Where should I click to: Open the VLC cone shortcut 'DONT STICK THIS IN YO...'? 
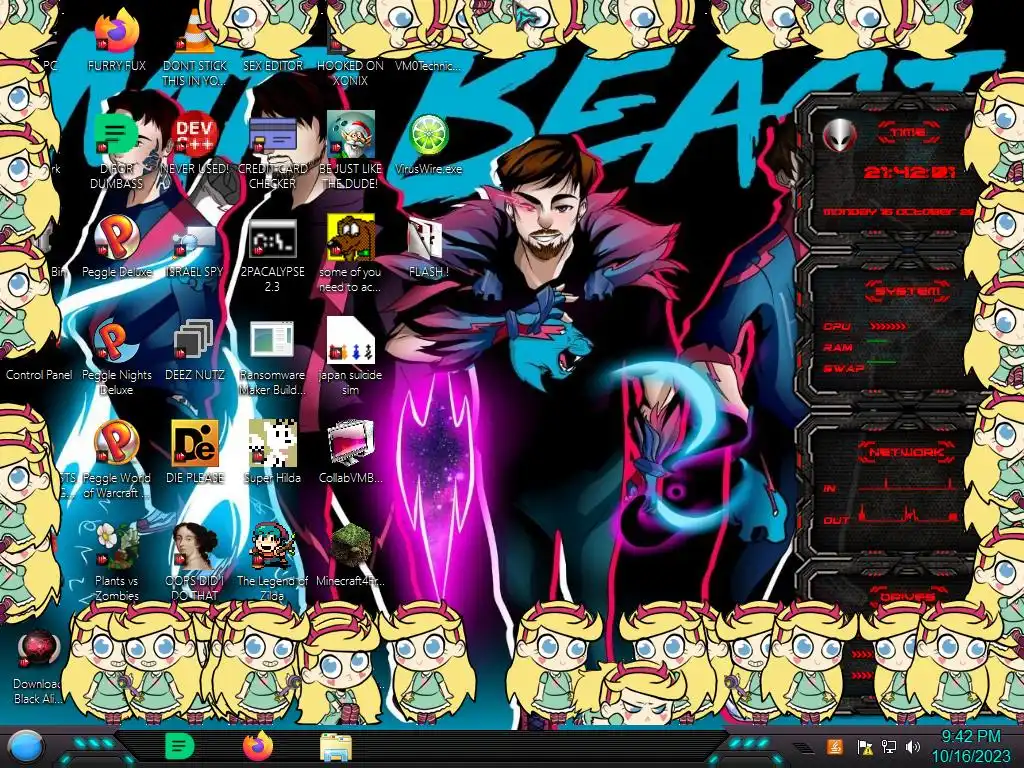pyautogui.click(x=195, y=31)
